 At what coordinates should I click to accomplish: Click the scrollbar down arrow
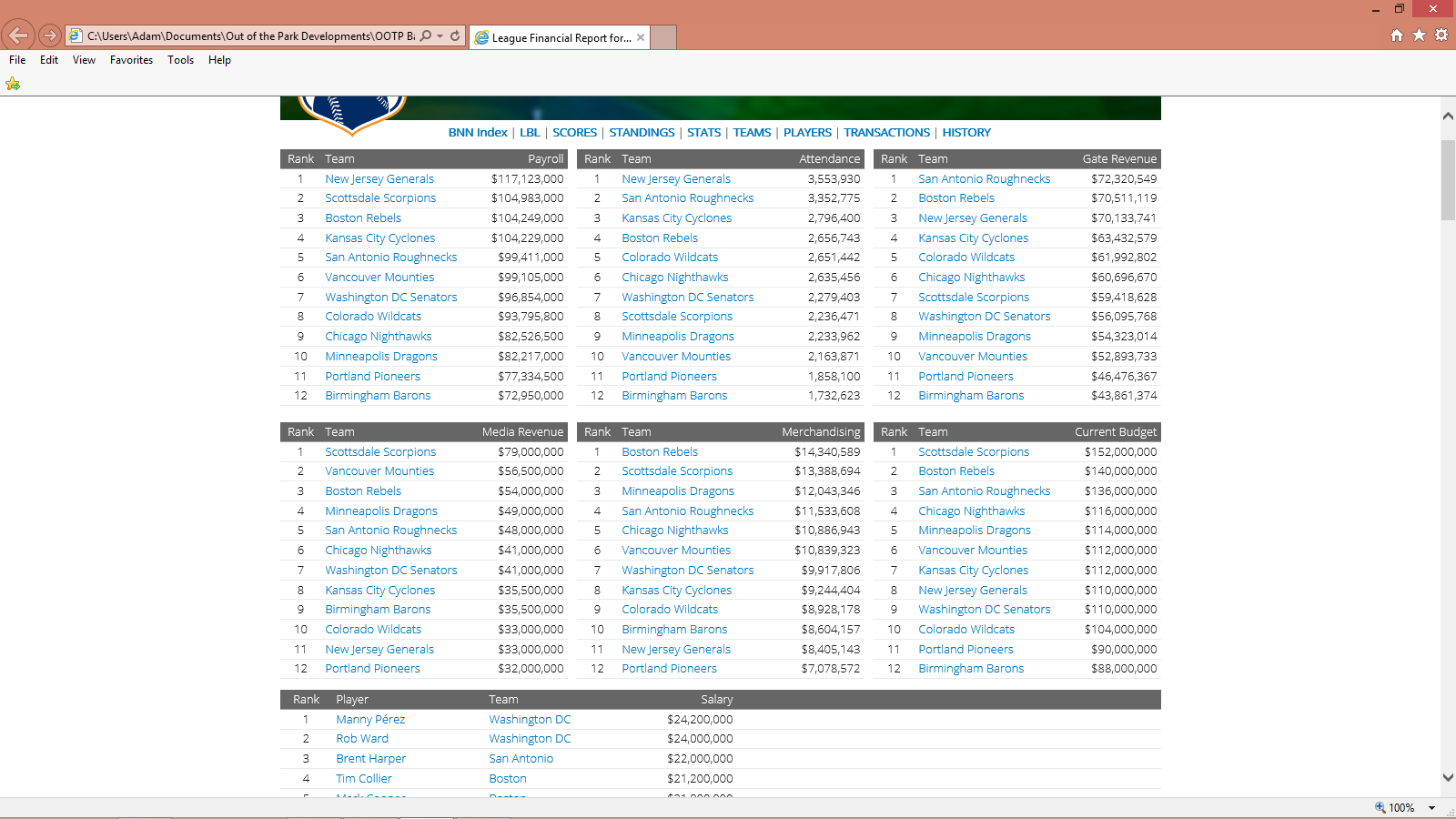pyautogui.click(x=1448, y=778)
